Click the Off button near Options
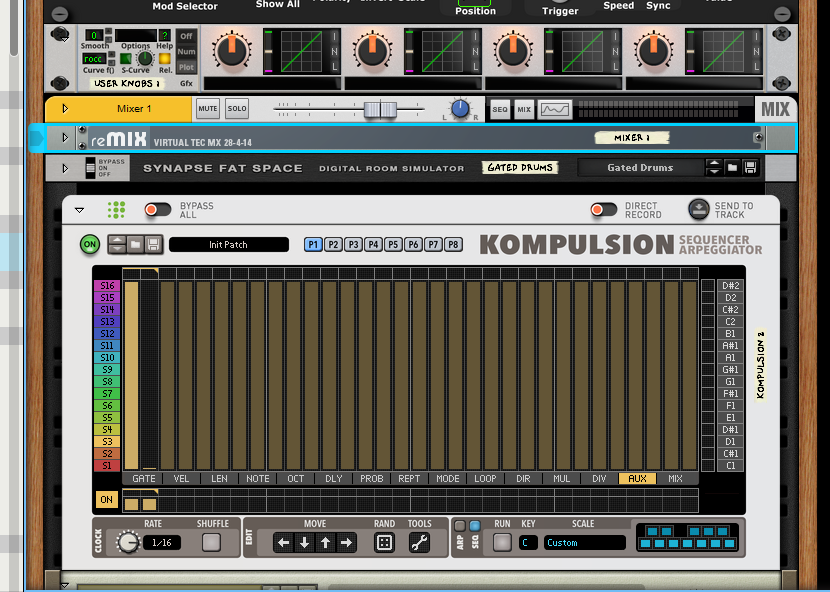Image resolution: width=830 pixels, height=592 pixels. (186, 36)
